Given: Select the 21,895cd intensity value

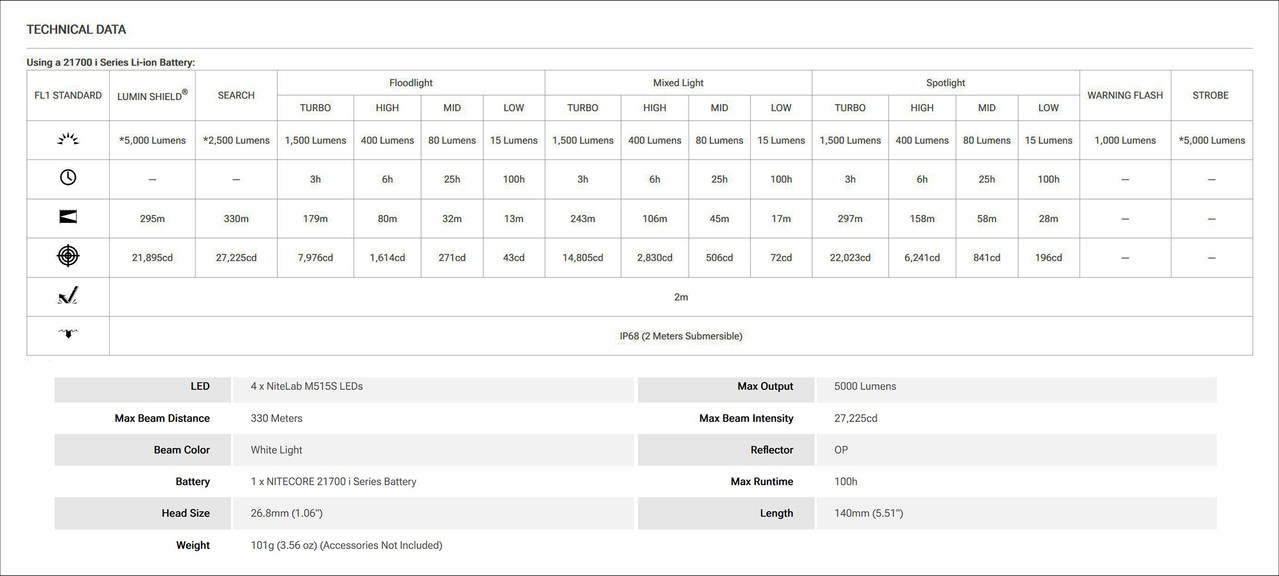Looking at the screenshot, I should [x=152, y=258].
